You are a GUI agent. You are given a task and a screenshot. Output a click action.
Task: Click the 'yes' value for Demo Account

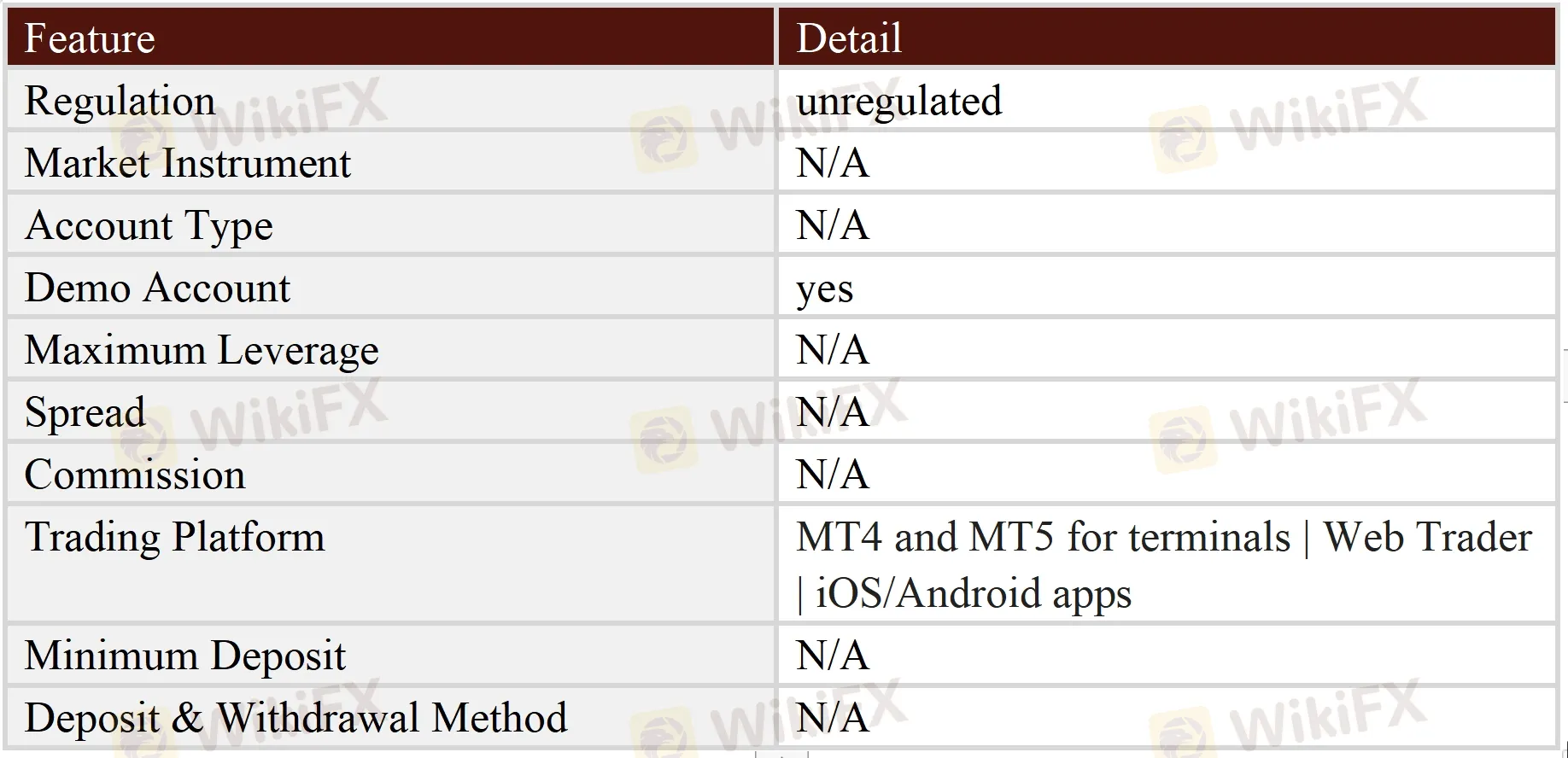click(824, 289)
